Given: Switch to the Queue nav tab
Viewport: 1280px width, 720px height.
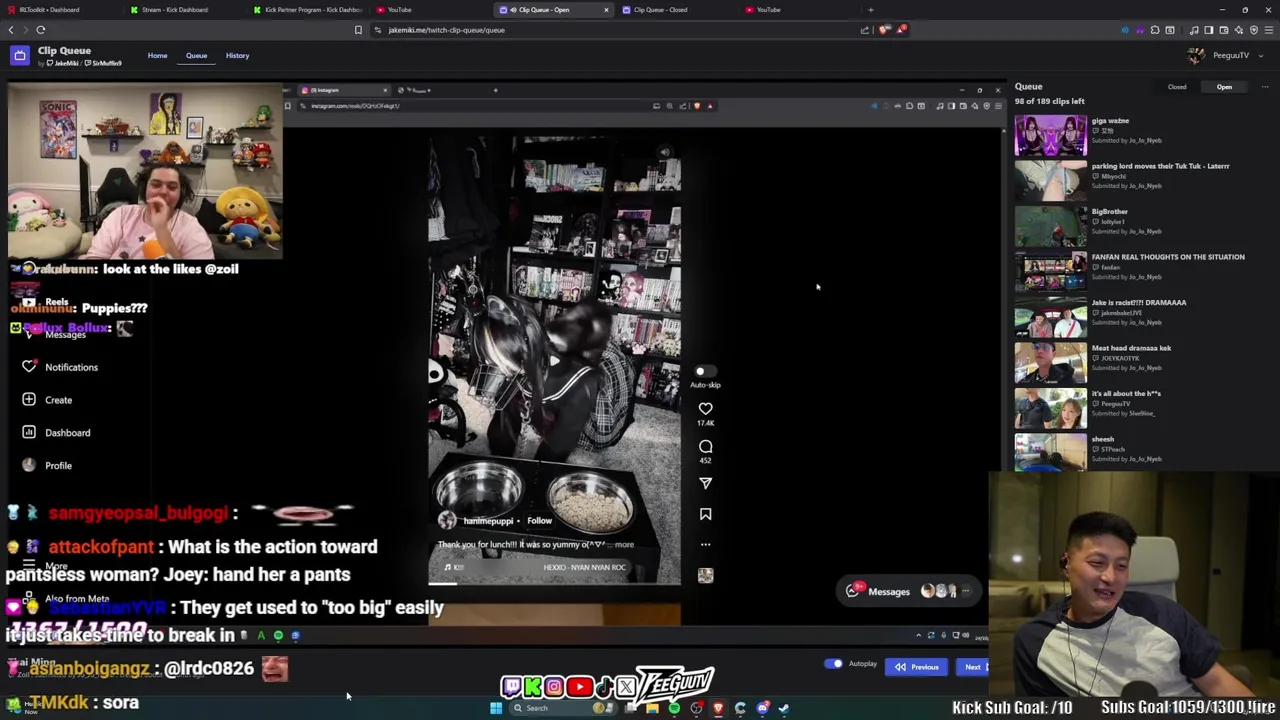Looking at the screenshot, I should (x=196, y=55).
